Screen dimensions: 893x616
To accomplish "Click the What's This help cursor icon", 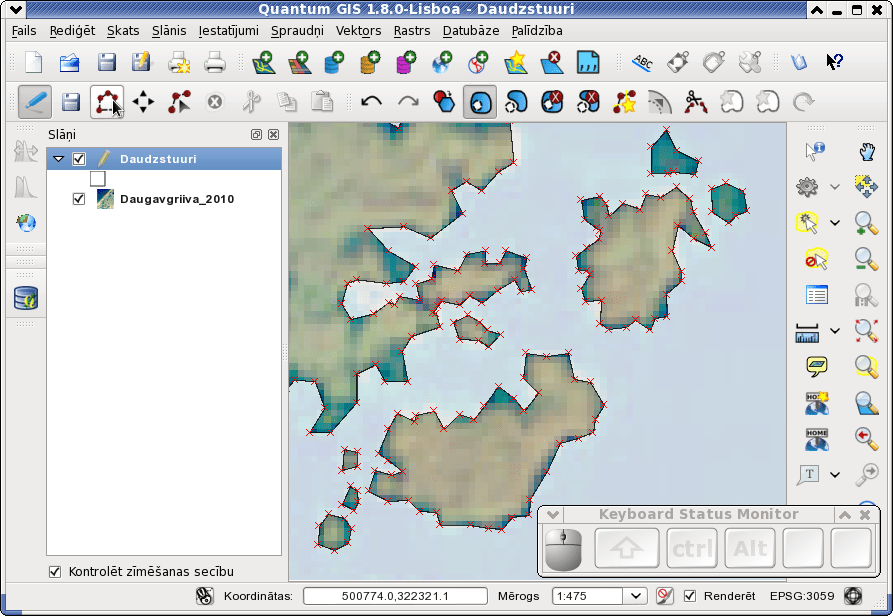I will click(834, 61).
